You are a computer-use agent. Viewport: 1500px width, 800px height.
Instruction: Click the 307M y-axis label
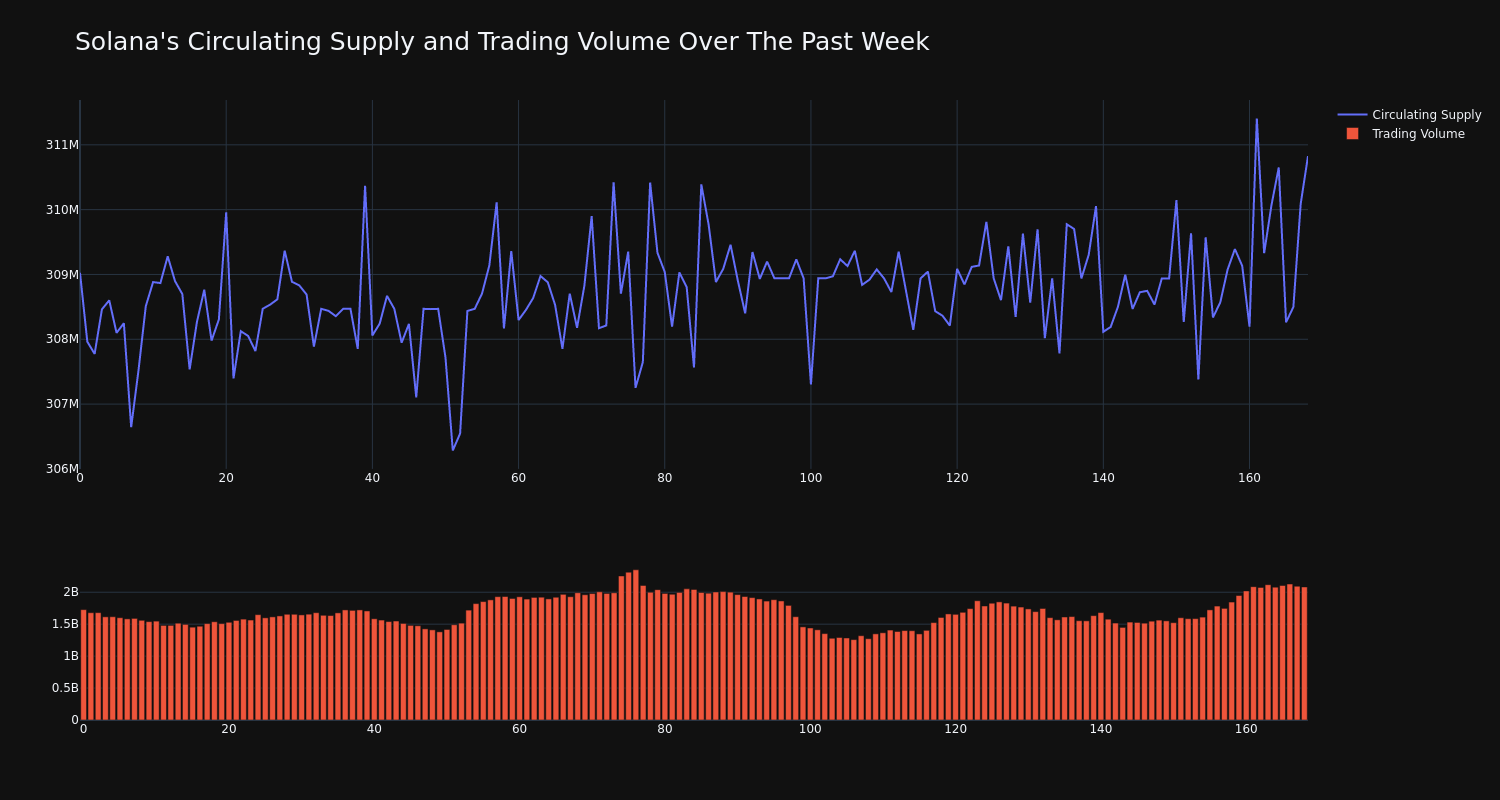pyautogui.click(x=62, y=404)
